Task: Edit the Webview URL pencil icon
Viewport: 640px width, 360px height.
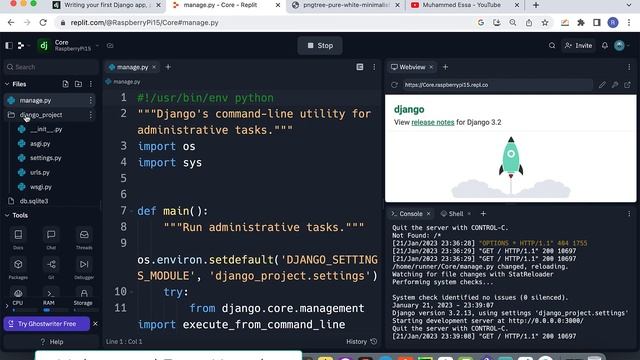Action: (x=602, y=85)
